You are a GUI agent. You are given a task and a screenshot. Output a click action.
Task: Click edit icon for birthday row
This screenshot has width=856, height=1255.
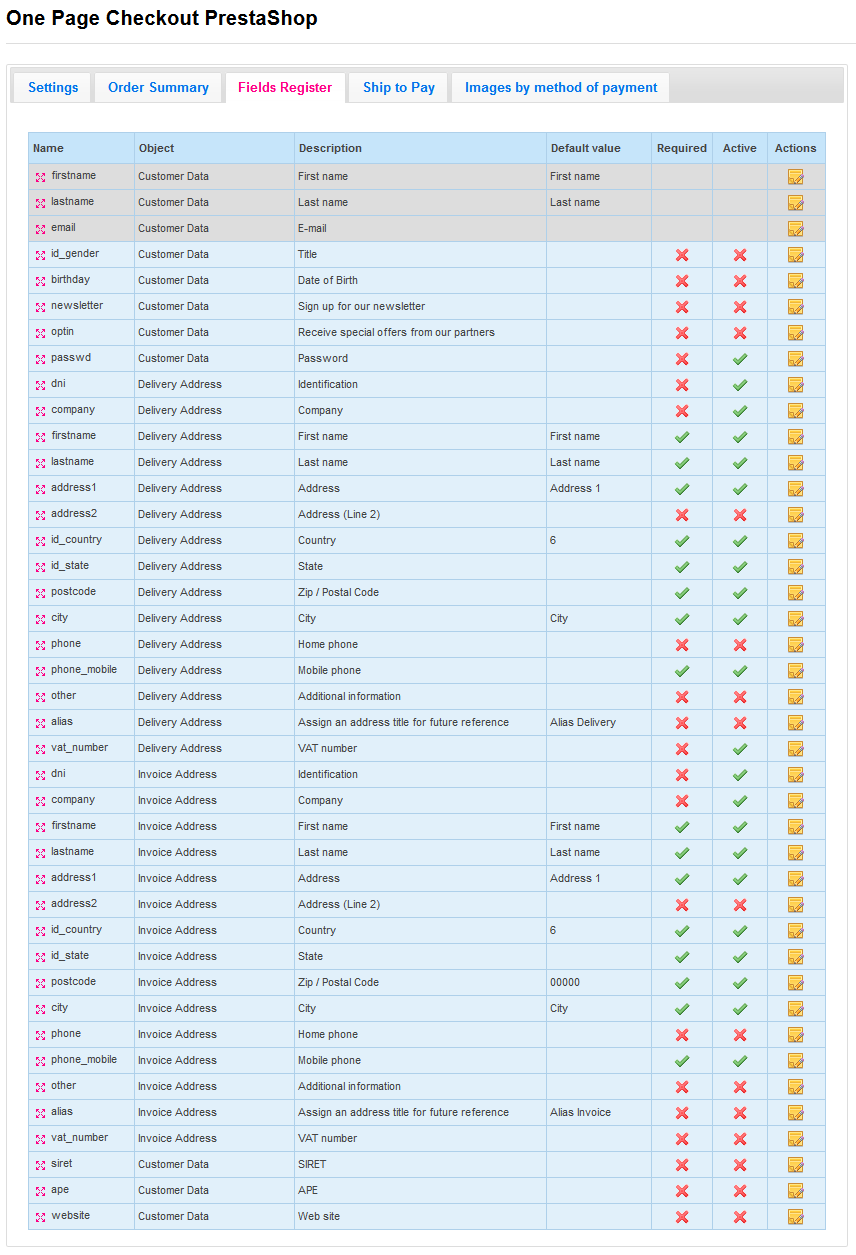point(796,281)
